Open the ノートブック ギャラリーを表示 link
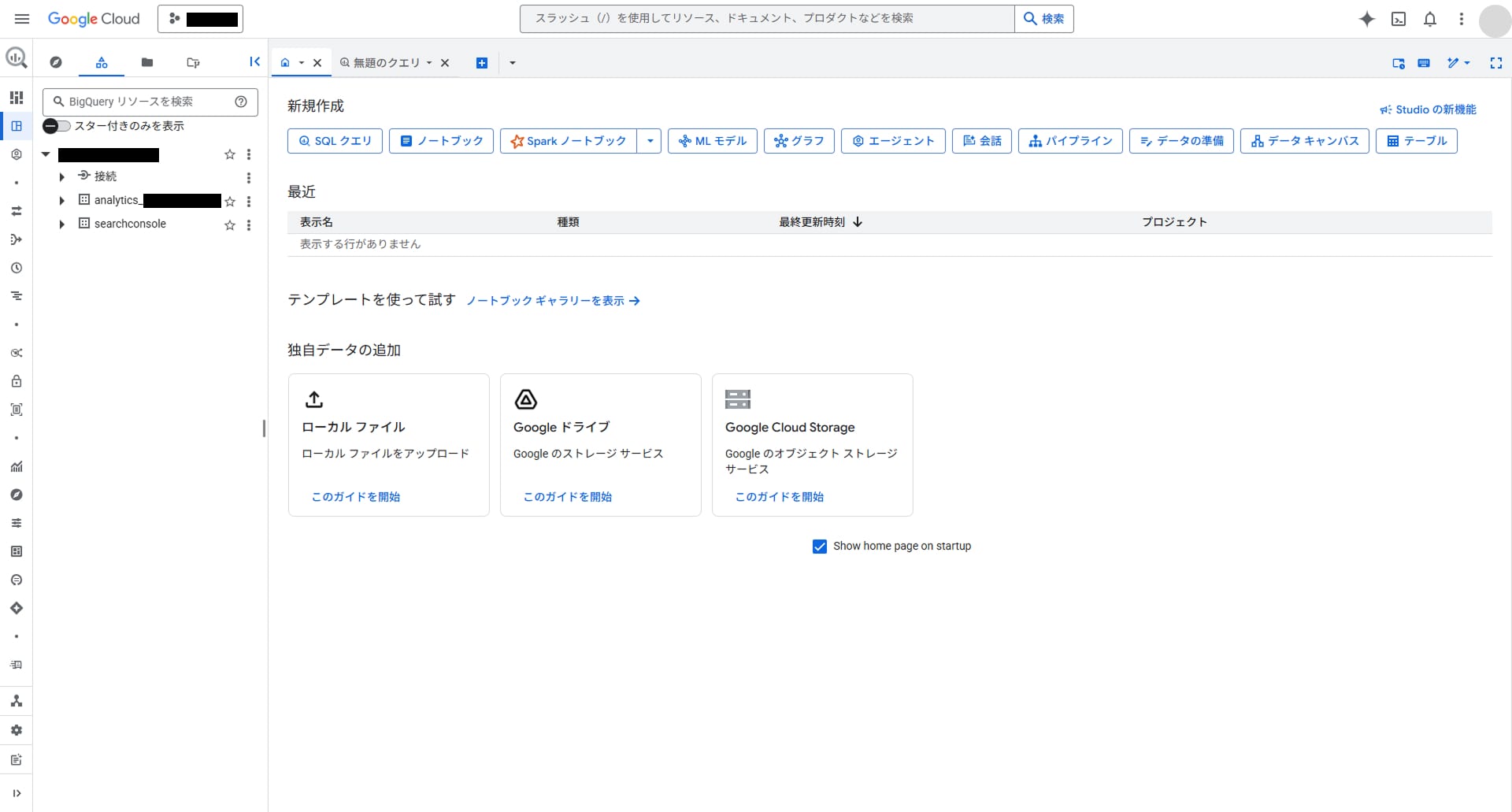This screenshot has height=812, width=1512. pyautogui.click(x=553, y=301)
